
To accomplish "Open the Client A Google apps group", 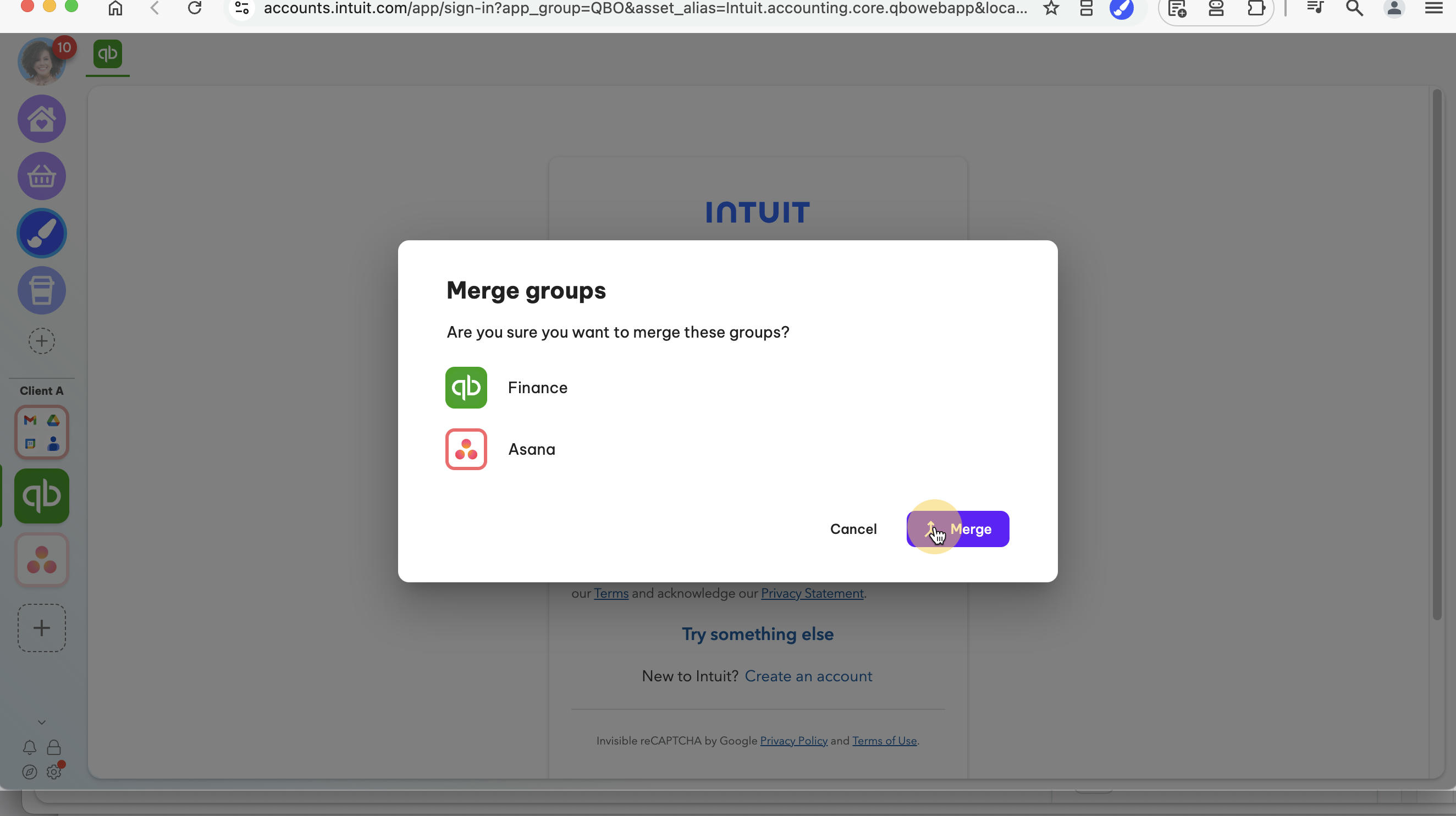I will pyautogui.click(x=42, y=432).
